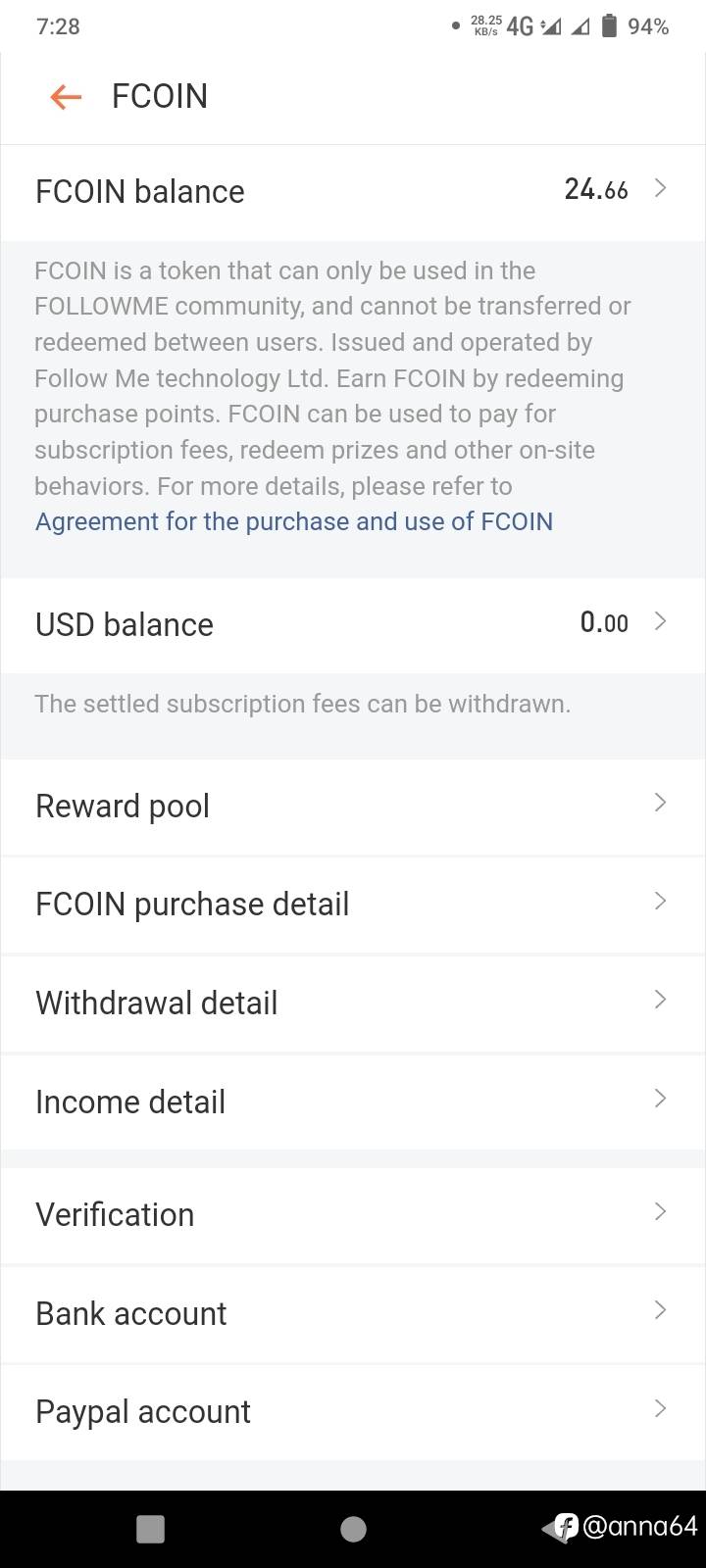Tap the orange back arrow
Screen dimensions: 706x1568
65,96
